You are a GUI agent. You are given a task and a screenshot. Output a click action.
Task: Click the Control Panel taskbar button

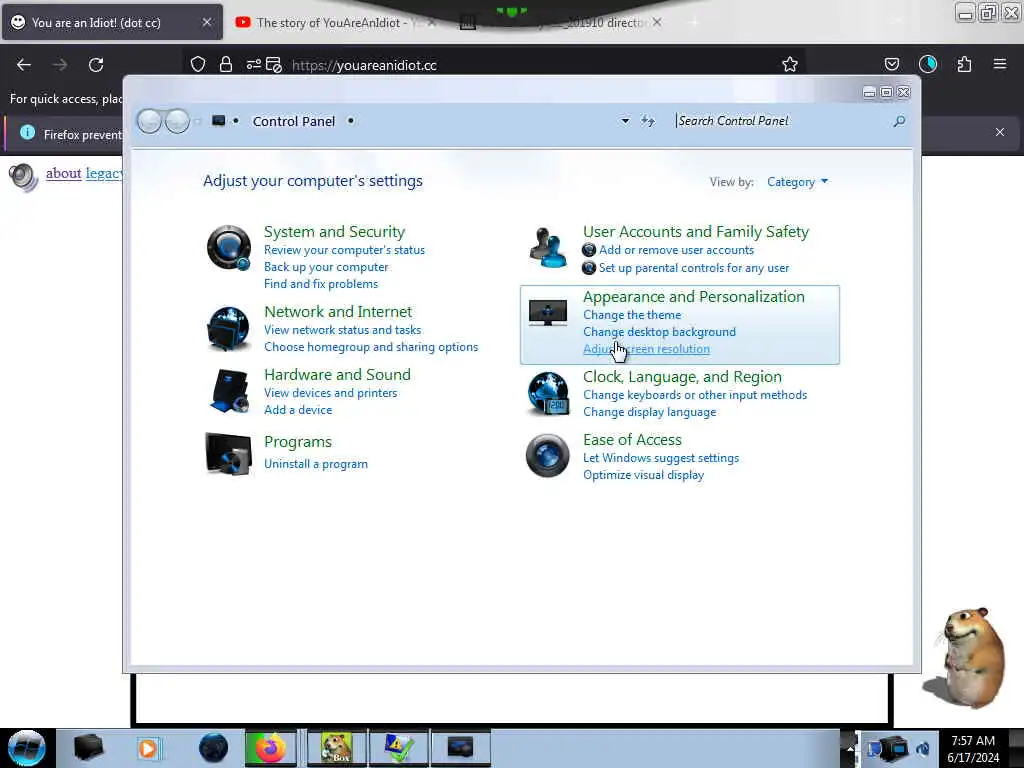point(460,748)
